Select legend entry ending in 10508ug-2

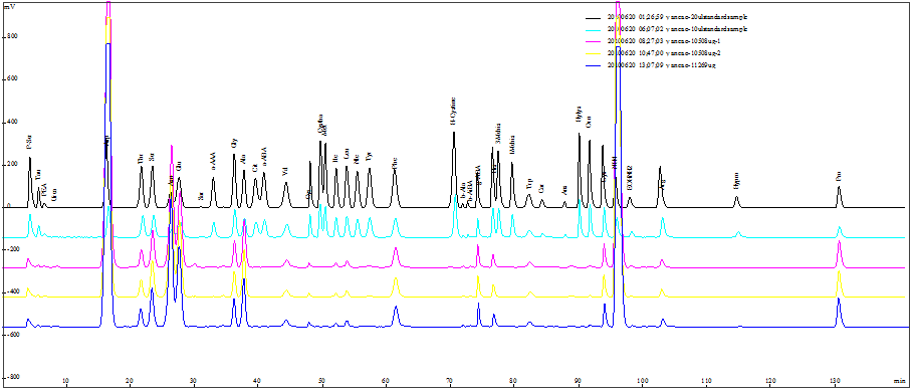tap(665, 53)
